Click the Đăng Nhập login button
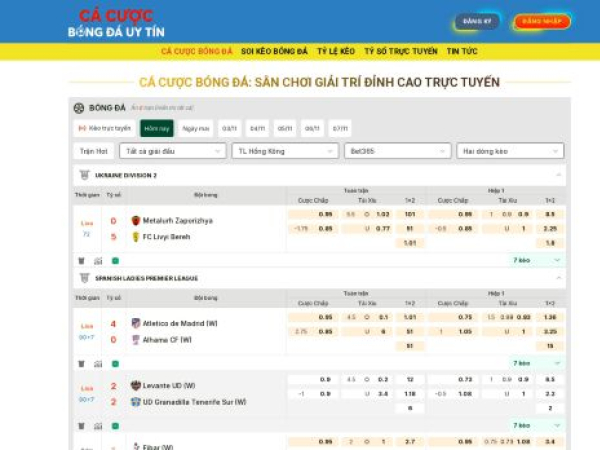 point(542,21)
